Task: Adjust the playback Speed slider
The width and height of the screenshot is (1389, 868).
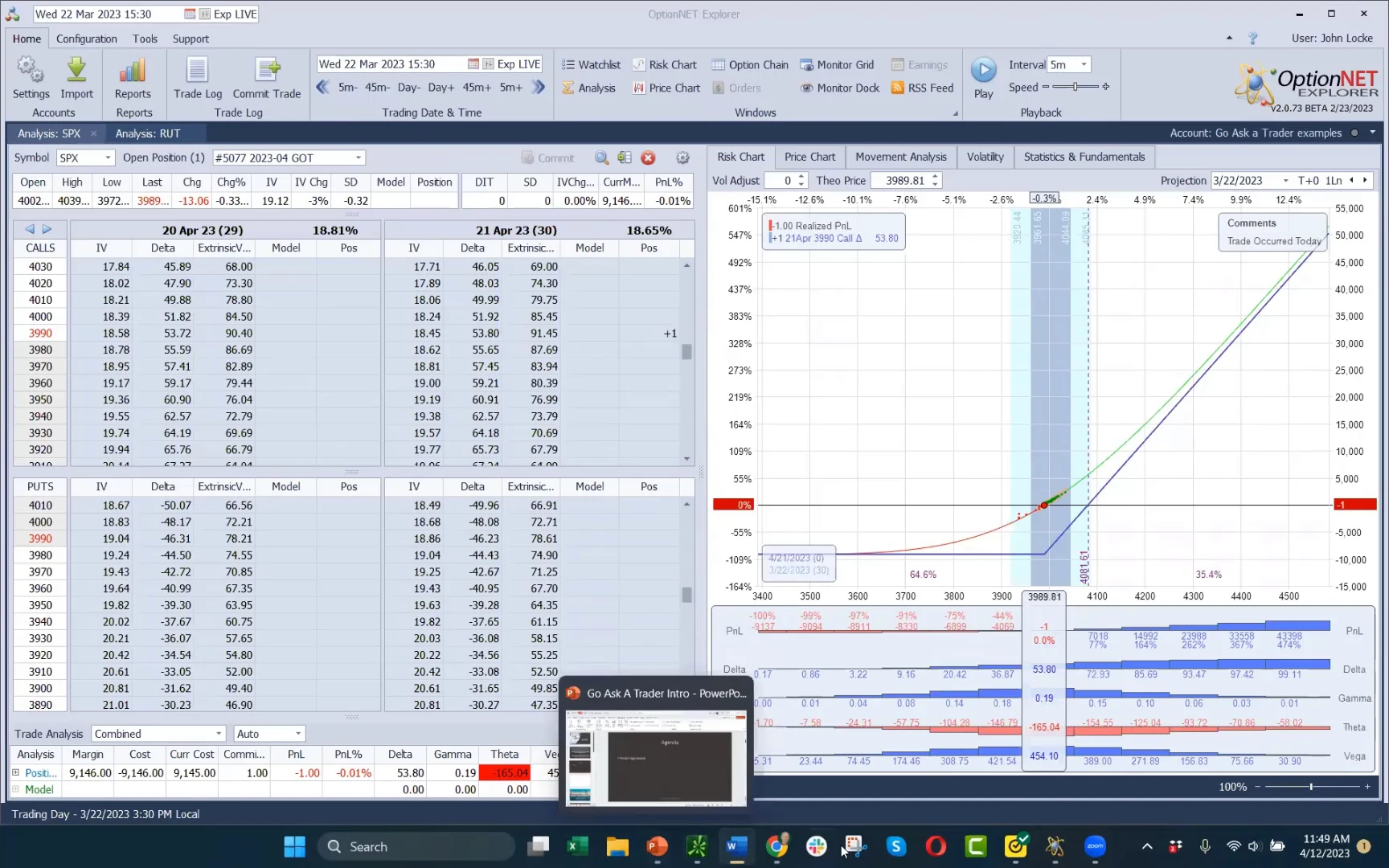Action: pyautogui.click(x=1075, y=87)
